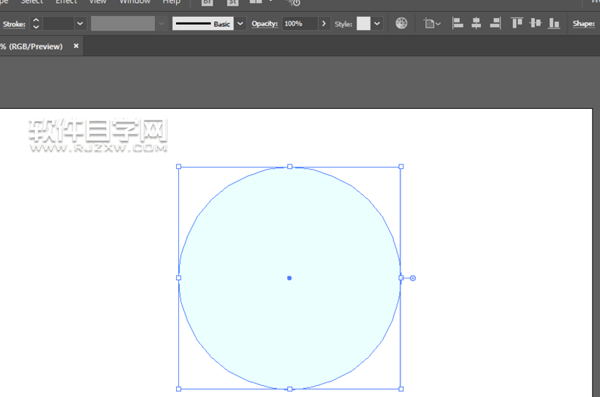
Task: Open the Stroke panel link
Action: tap(14, 24)
